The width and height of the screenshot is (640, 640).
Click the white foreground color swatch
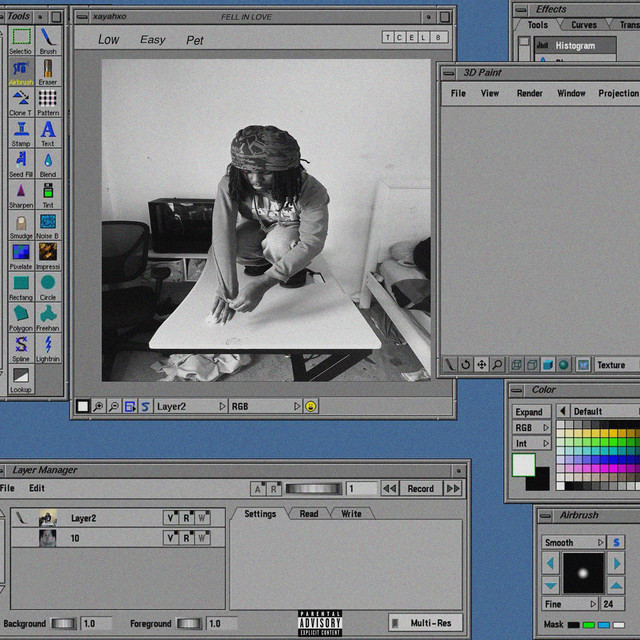click(524, 464)
